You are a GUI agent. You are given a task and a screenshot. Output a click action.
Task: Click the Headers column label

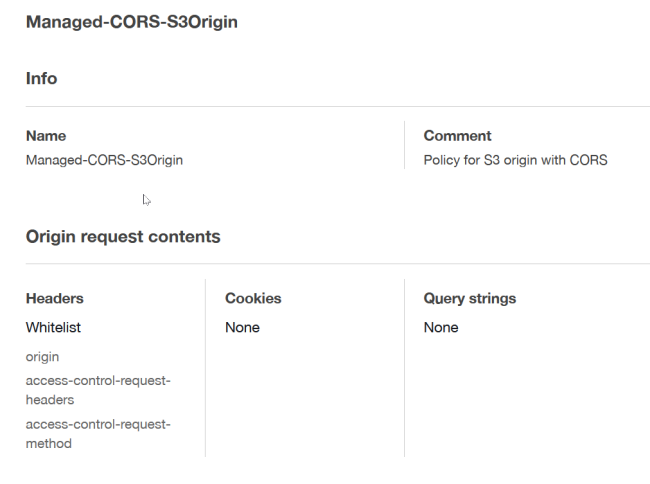tap(54, 298)
